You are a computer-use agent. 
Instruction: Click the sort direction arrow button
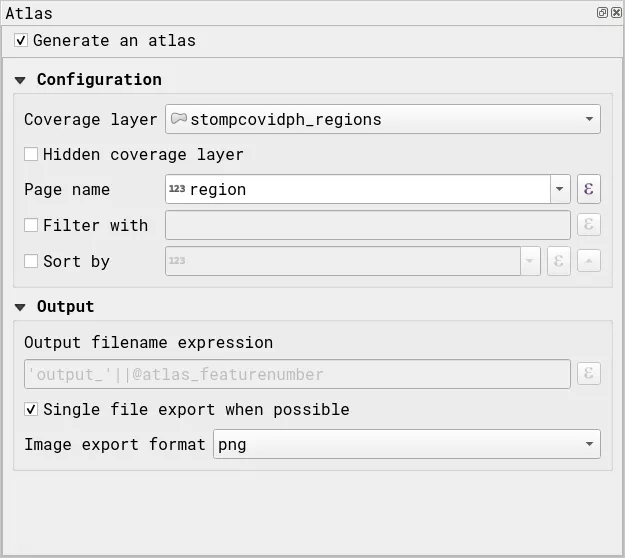[x=589, y=261]
